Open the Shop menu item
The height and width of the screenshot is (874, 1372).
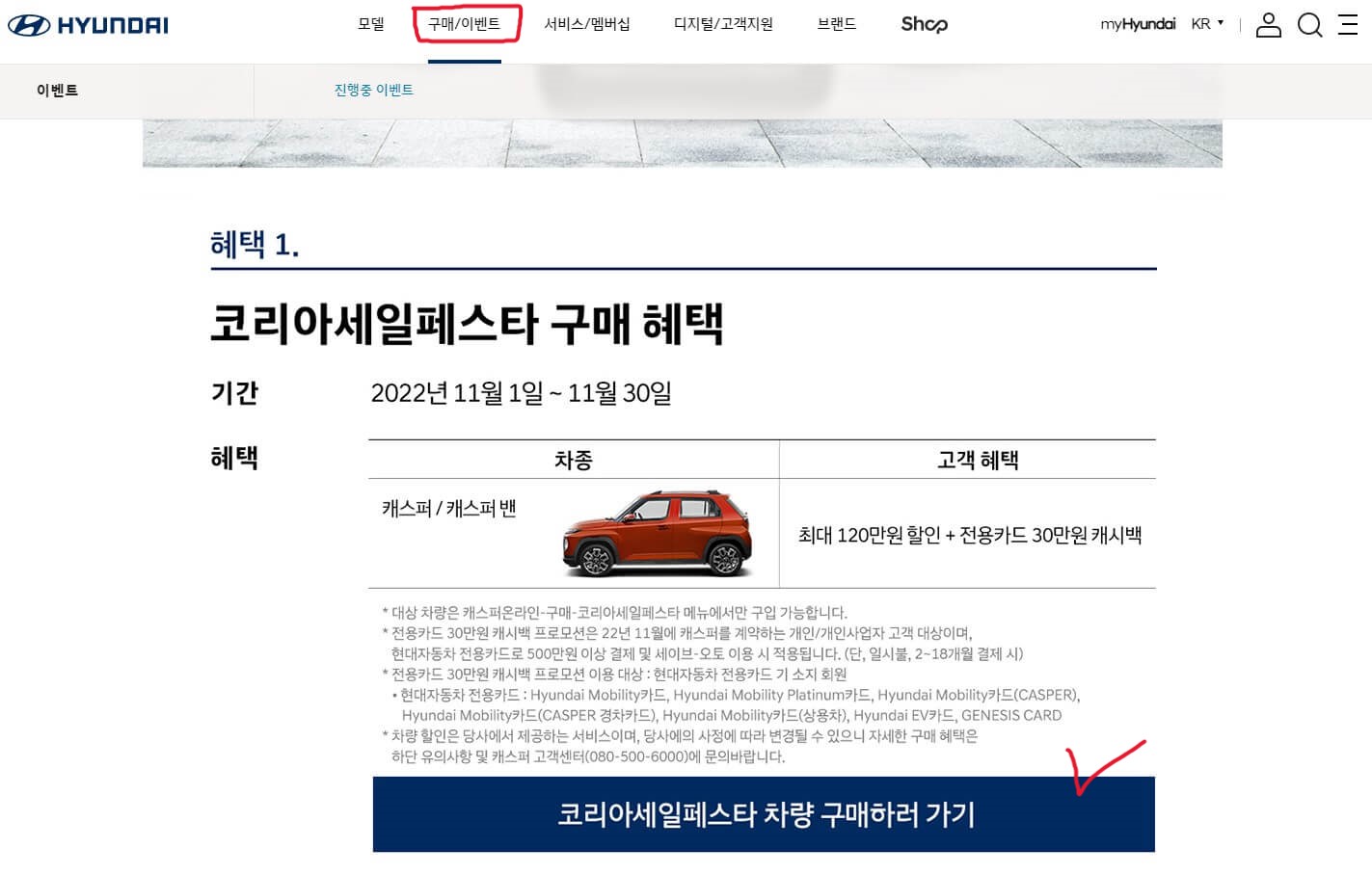(x=924, y=24)
